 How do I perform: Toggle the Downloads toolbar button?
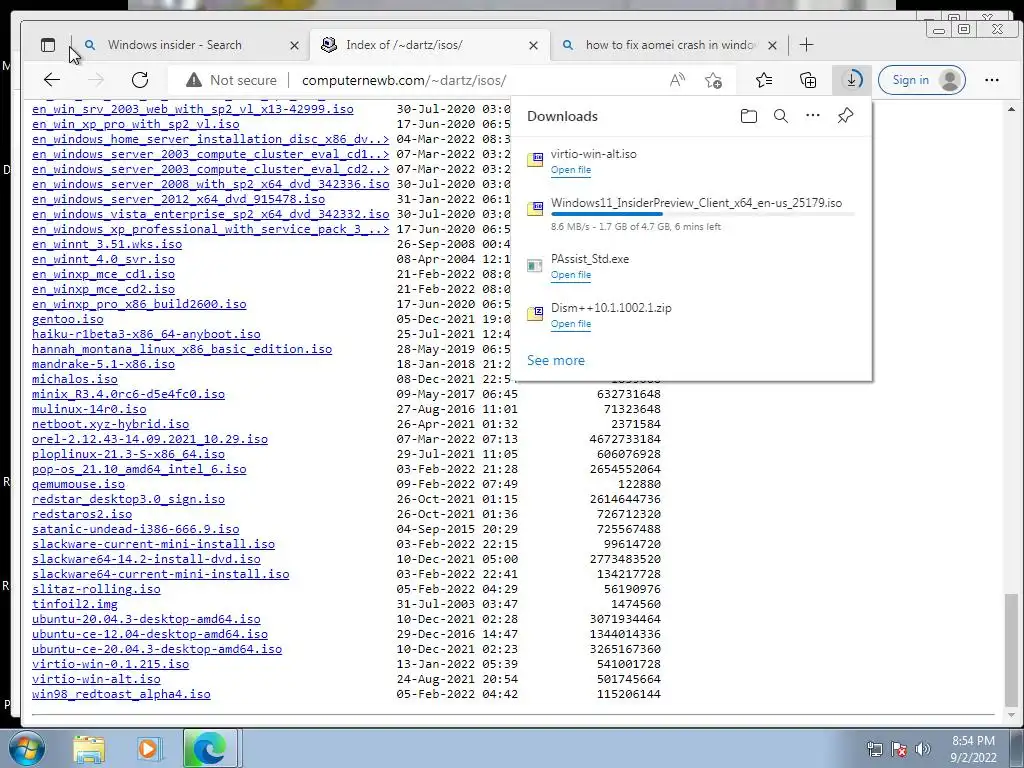coord(852,80)
